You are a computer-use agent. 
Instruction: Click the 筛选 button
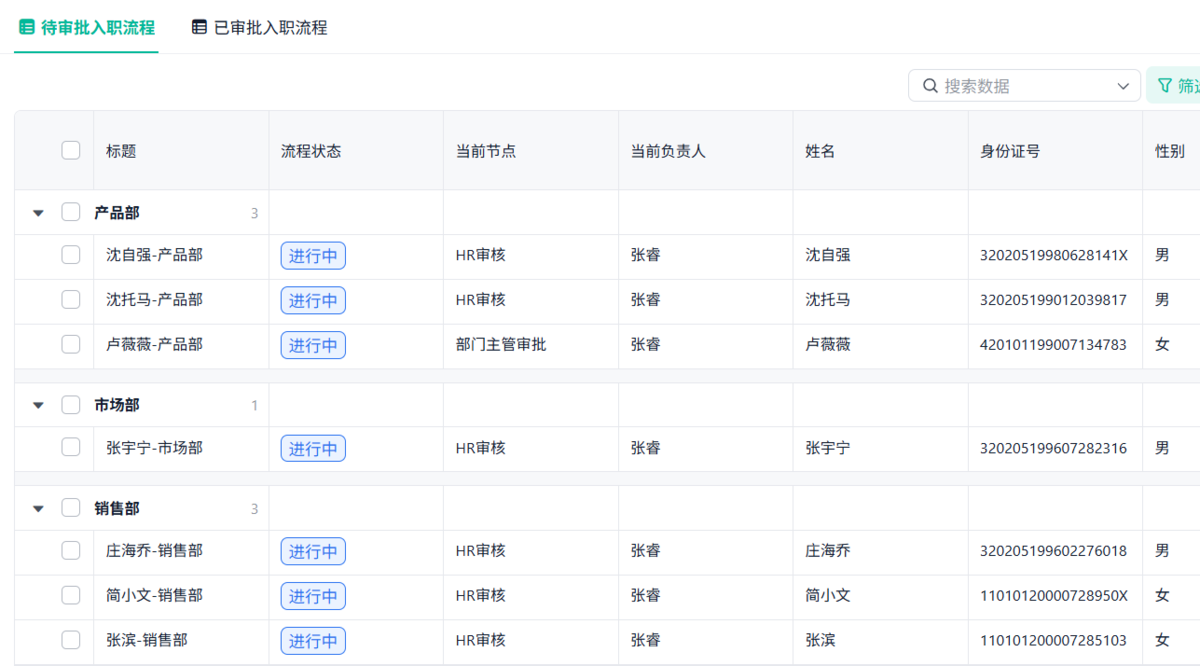pyautogui.click(x=1178, y=86)
